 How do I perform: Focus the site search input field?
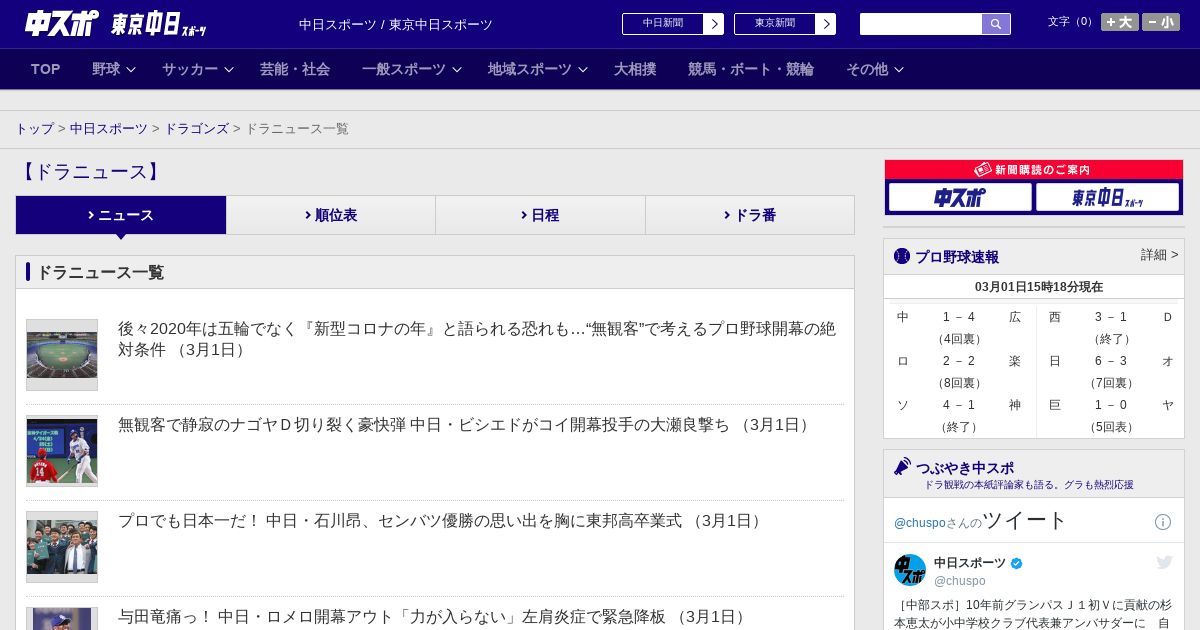[921, 24]
